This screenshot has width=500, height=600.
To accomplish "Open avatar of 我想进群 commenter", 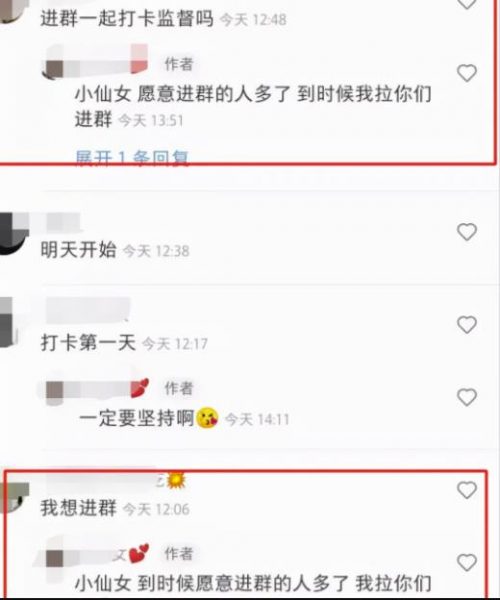I will click(14, 497).
